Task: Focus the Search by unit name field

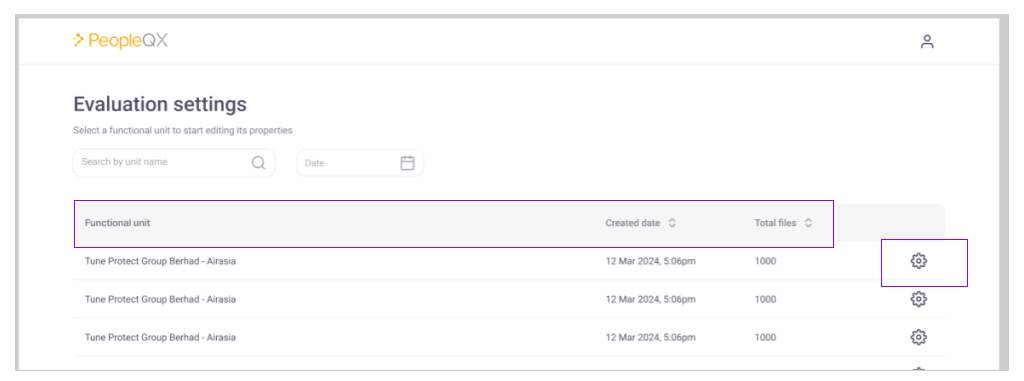Action: [174, 163]
